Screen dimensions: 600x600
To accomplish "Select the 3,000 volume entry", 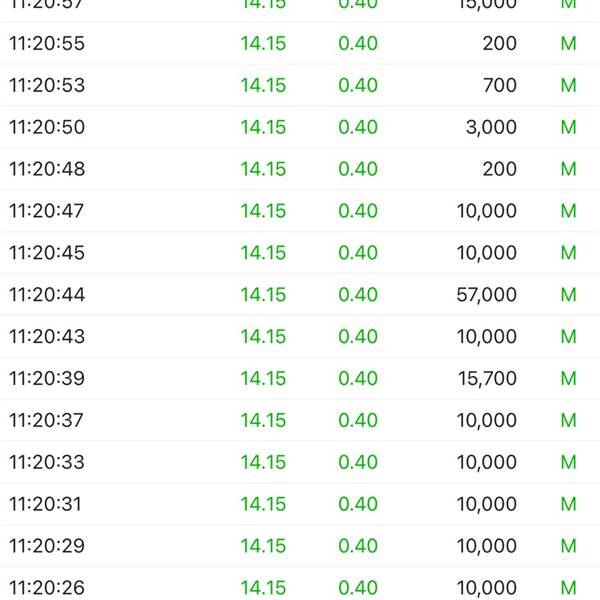I will click(x=491, y=127).
